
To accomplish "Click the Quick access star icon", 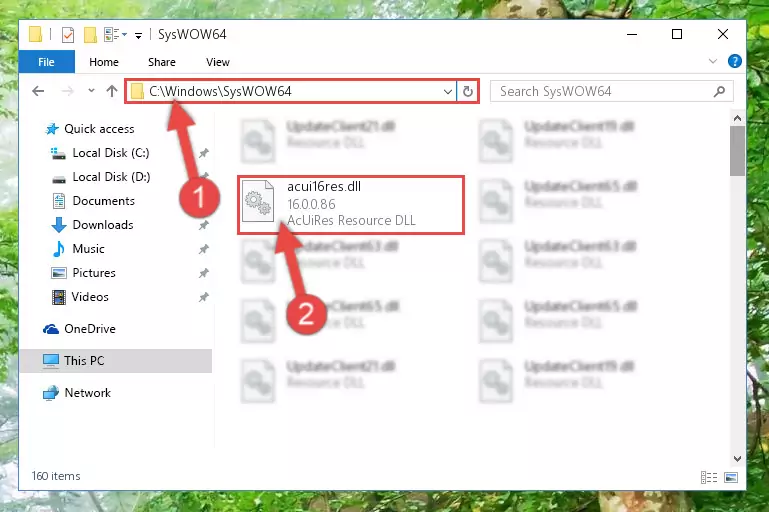I will click(x=51, y=129).
